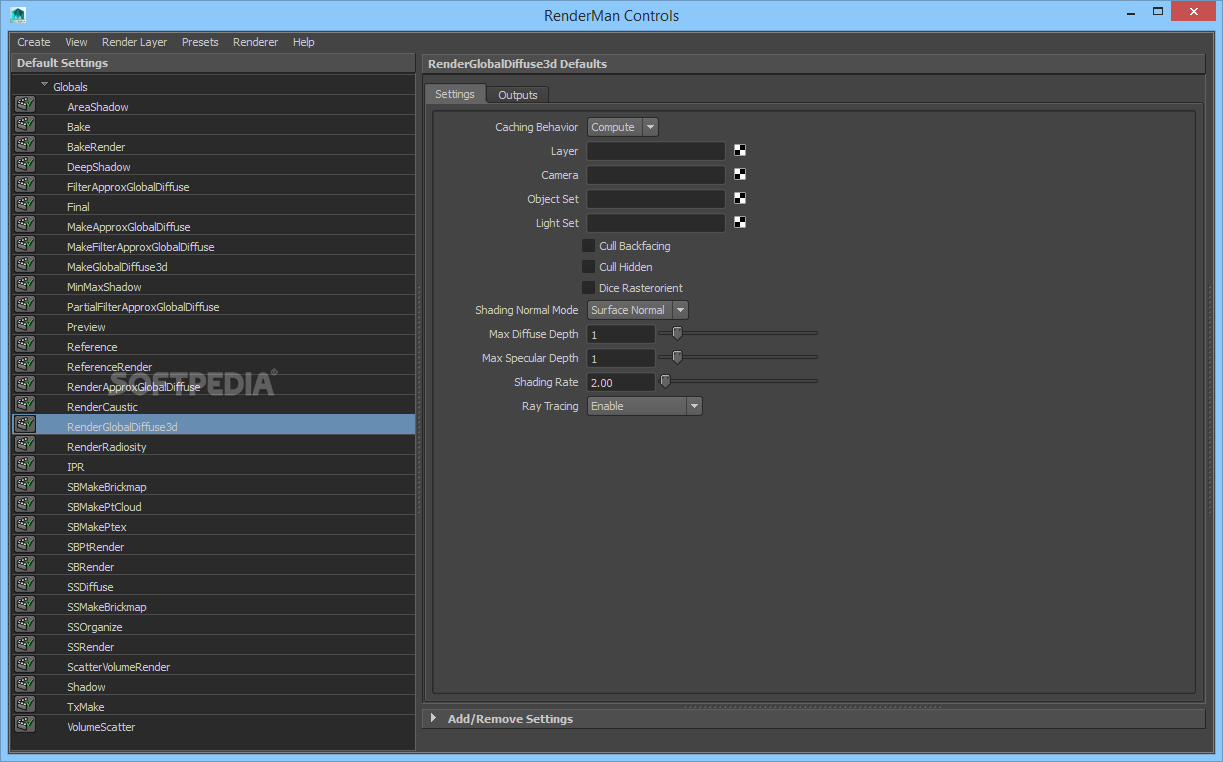This screenshot has width=1223, height=762.
Task: Click the Max Specular Depth value field
Action: point(621,358)
